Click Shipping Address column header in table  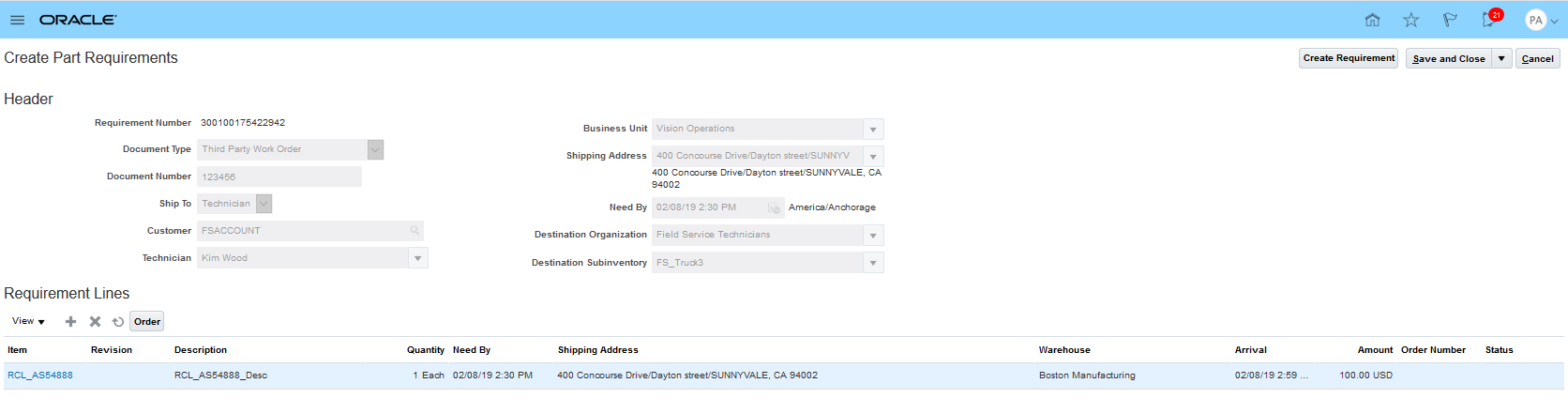(x=598, y=350)
